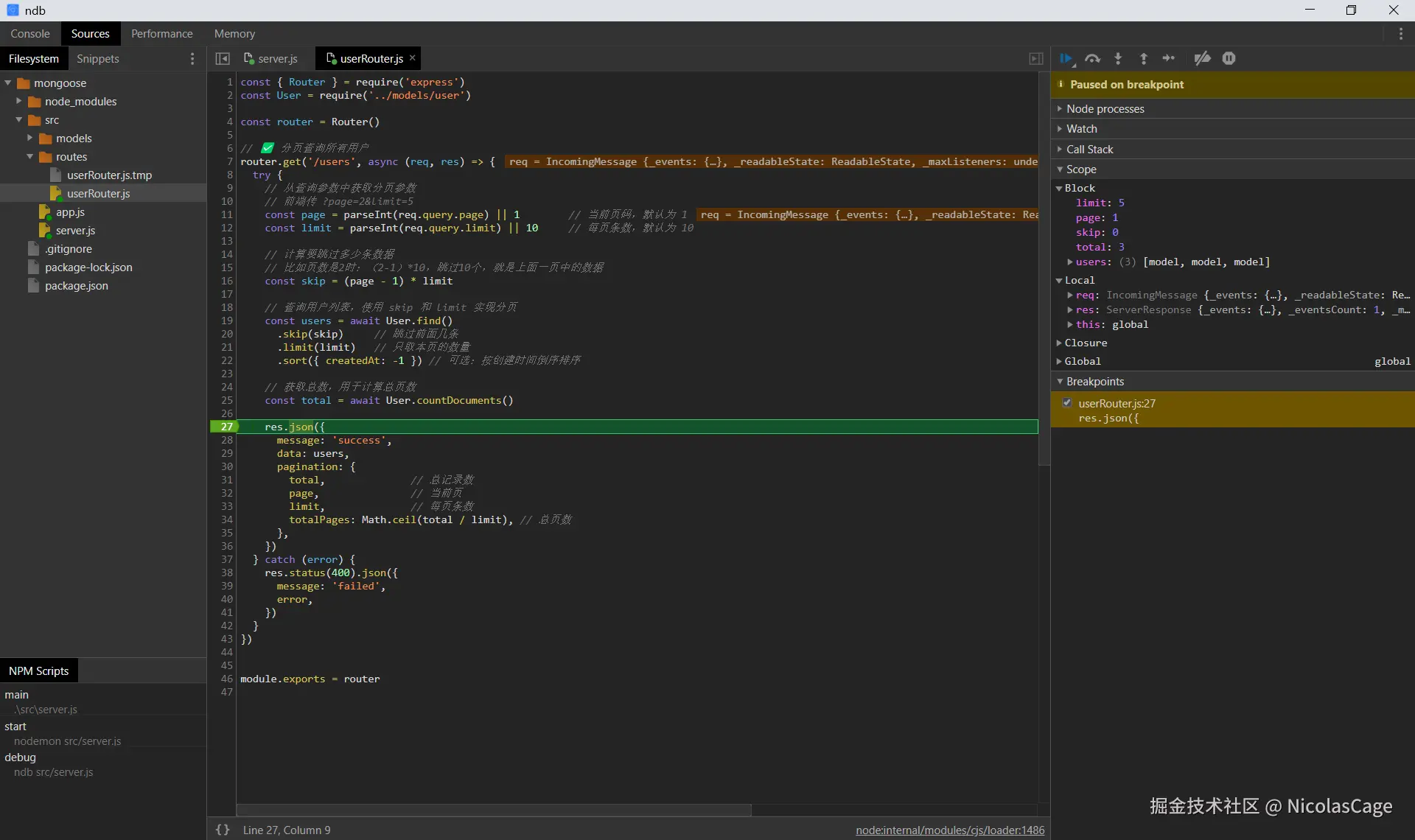
Task: Open node:internal loader:1486 source link
Action: pyautogui.click(x=950, y=830)
